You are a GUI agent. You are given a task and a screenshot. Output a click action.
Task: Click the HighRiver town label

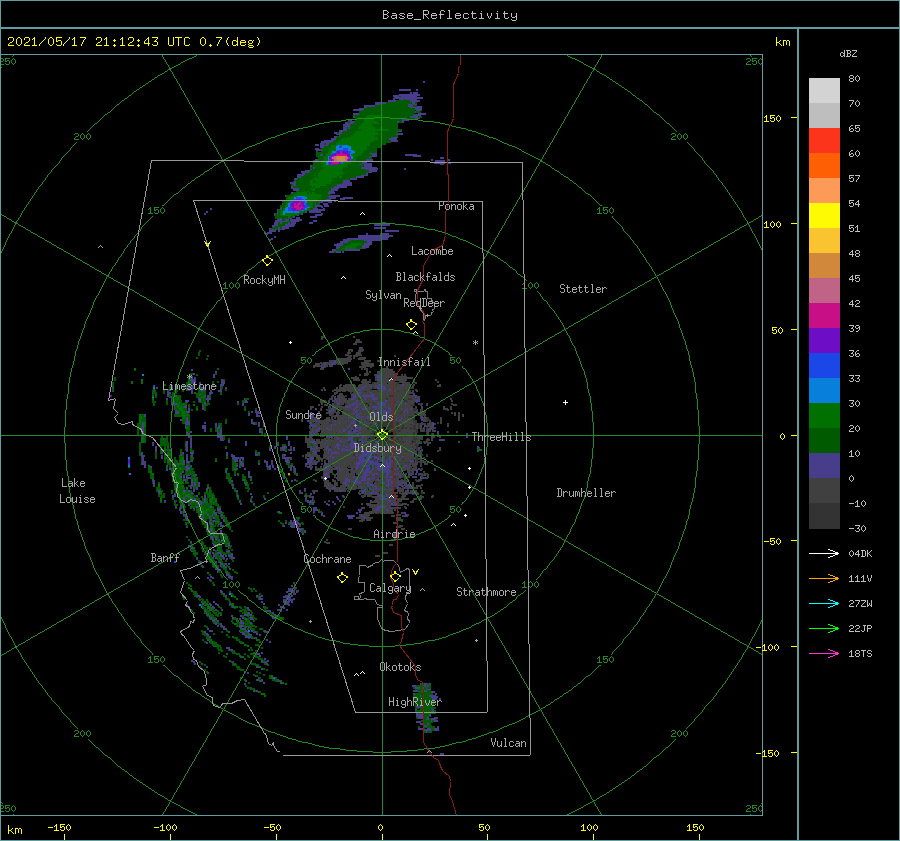point(414,702)
